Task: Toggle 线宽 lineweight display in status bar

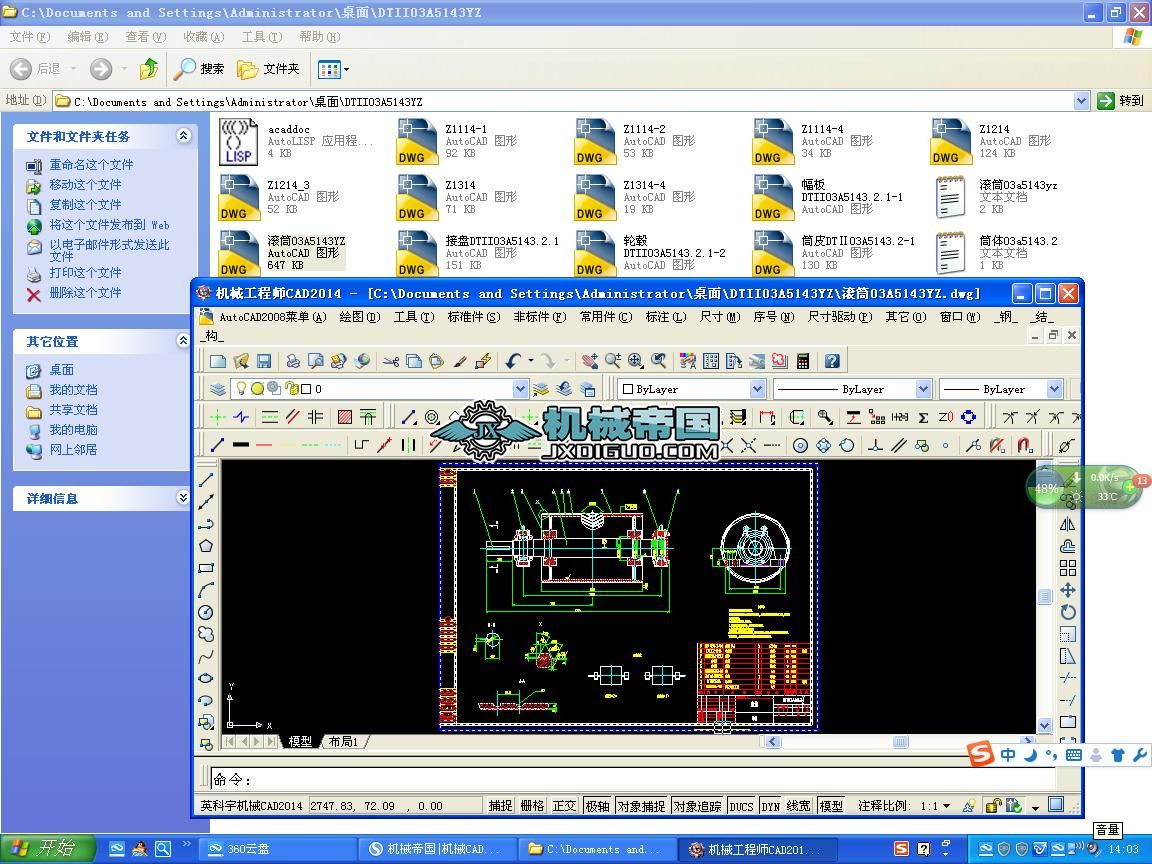Action: [799, 806]
